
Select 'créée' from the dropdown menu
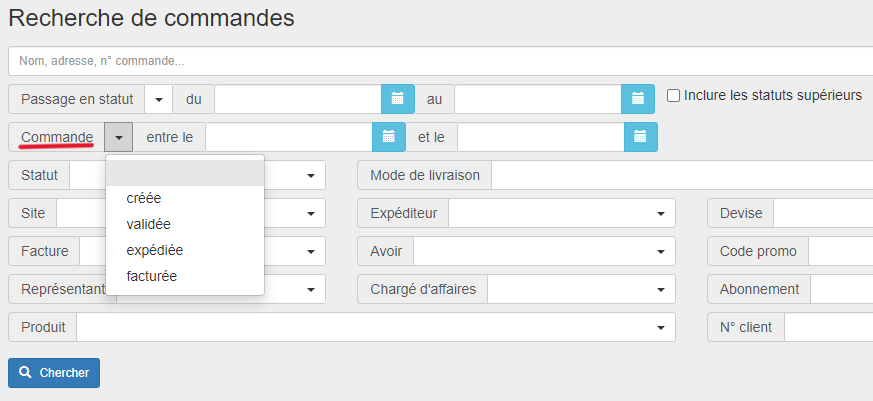[x=144, y=198]
